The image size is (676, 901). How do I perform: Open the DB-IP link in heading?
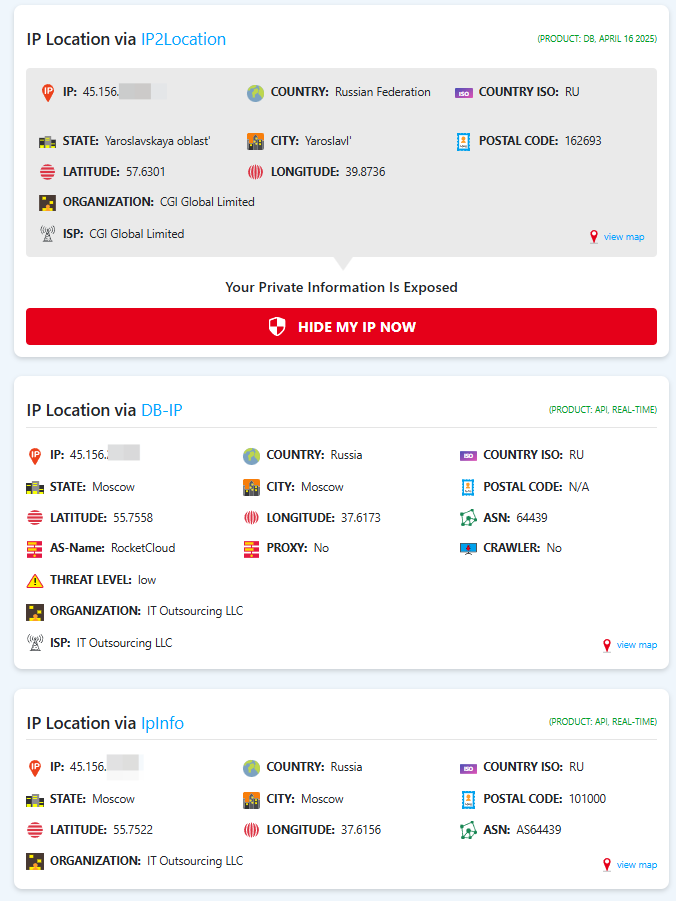click(161, 410)
